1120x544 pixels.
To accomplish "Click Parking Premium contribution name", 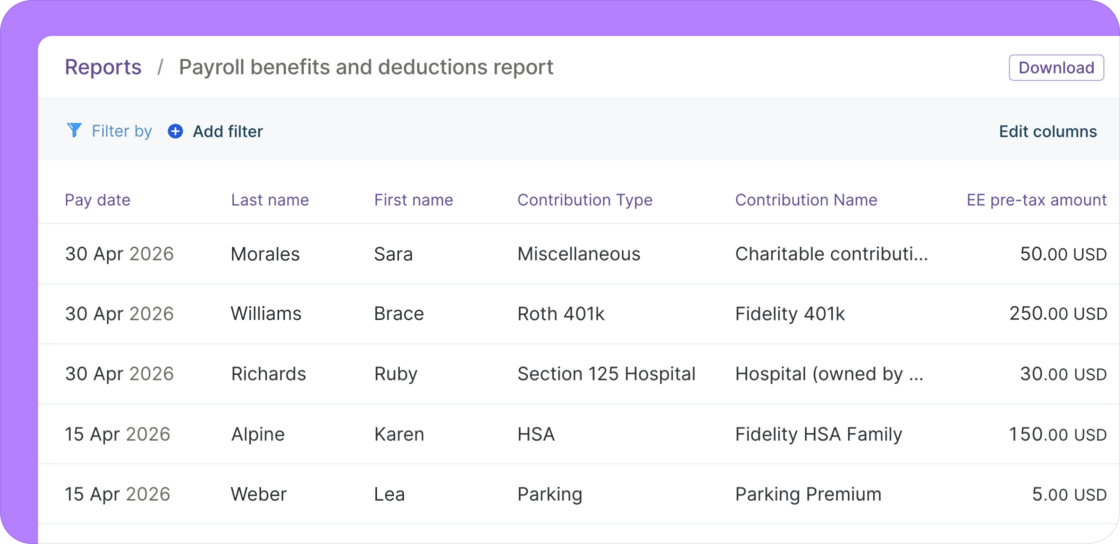I will pos(809,494).
